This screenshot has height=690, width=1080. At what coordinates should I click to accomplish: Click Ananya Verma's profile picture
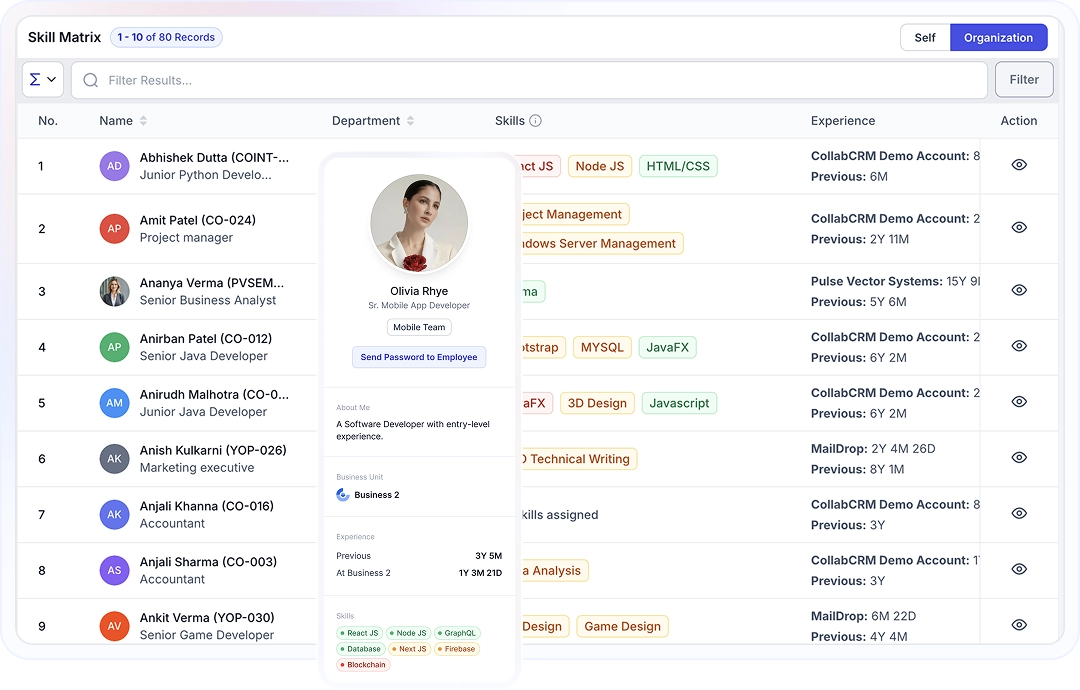click(x=114, y=291)
